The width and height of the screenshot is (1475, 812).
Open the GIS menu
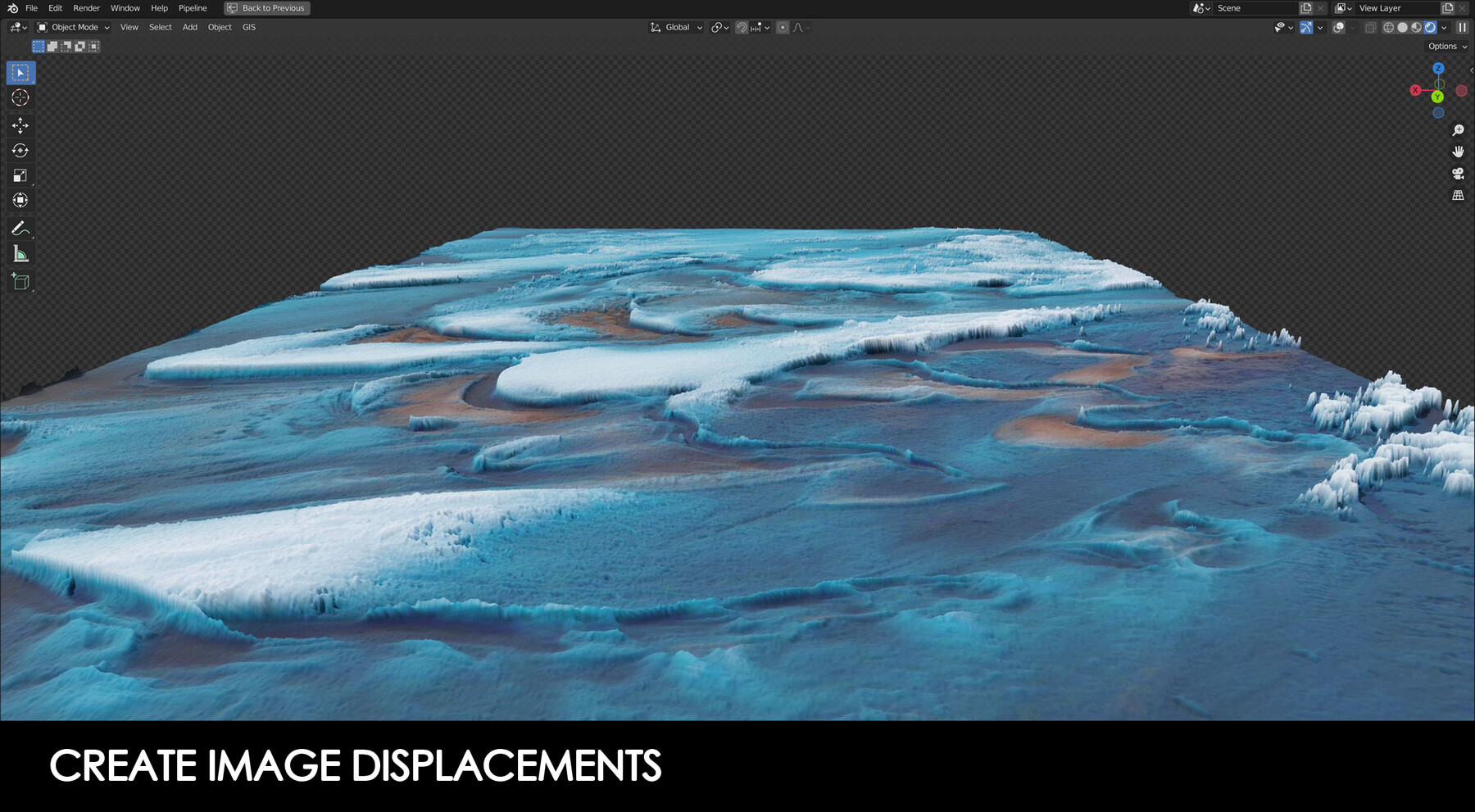pyautogui.click(x=248, y=27)
